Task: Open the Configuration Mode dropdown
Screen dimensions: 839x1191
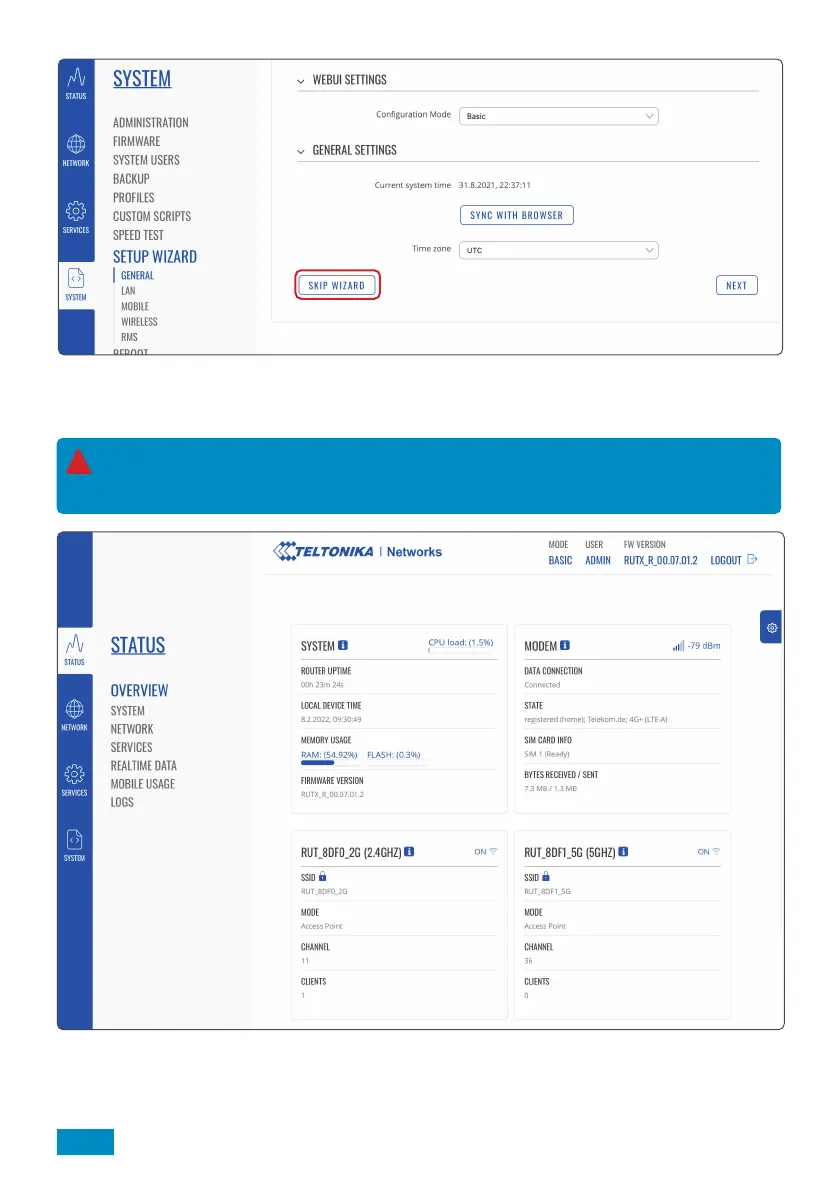Action: coord(558,116)
